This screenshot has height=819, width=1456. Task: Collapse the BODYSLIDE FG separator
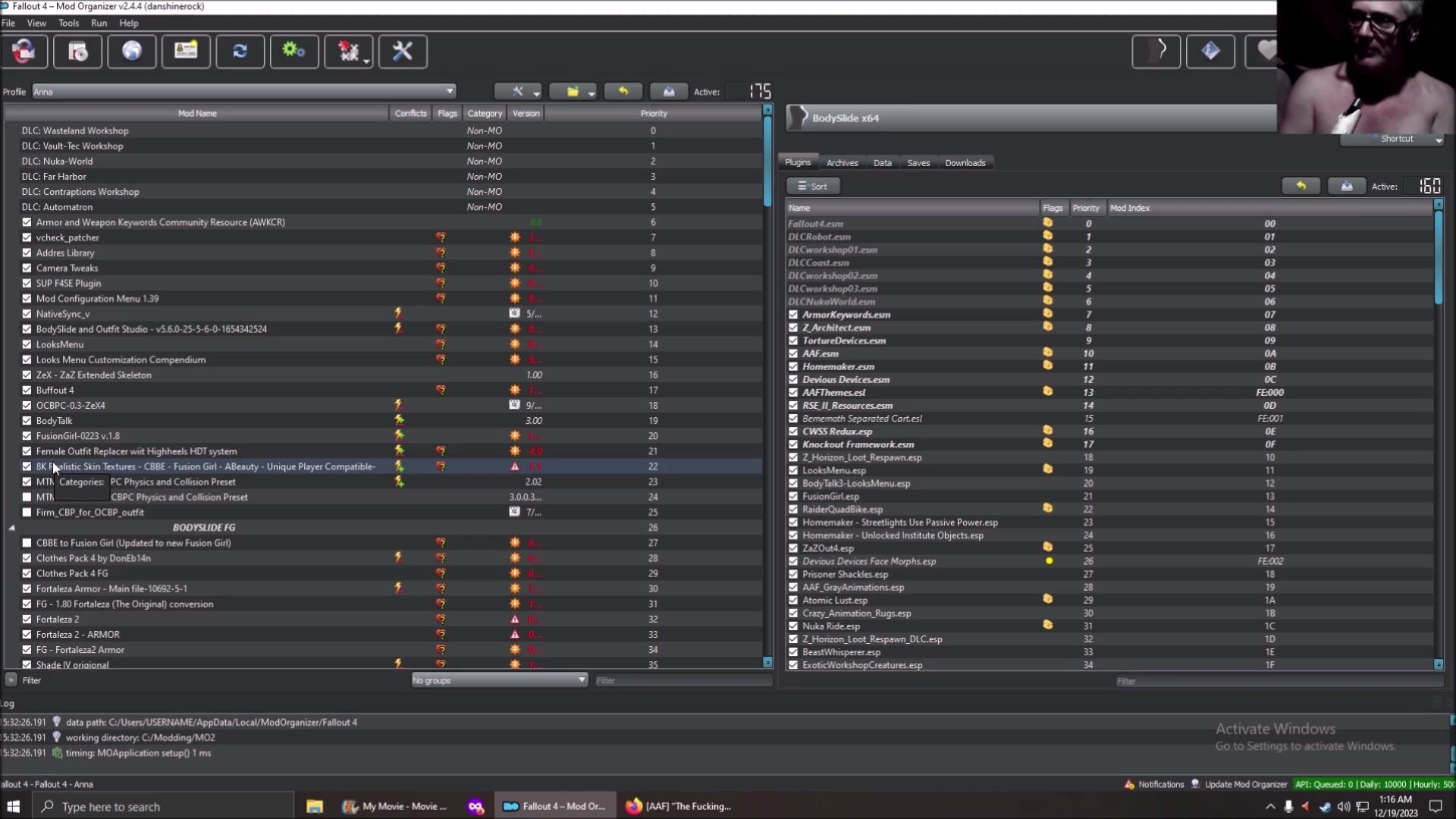click(x=11, y=528)
